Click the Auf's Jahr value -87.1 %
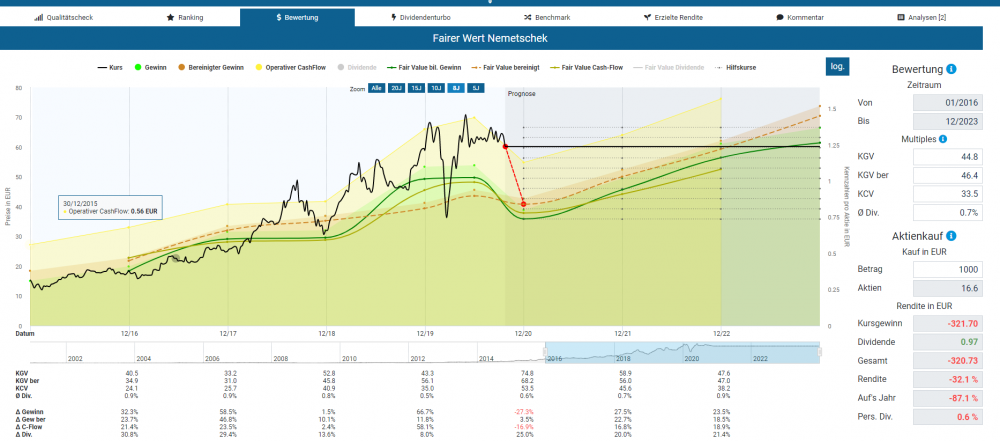Viewport: 1000px width, 441px height. (948, 398)
